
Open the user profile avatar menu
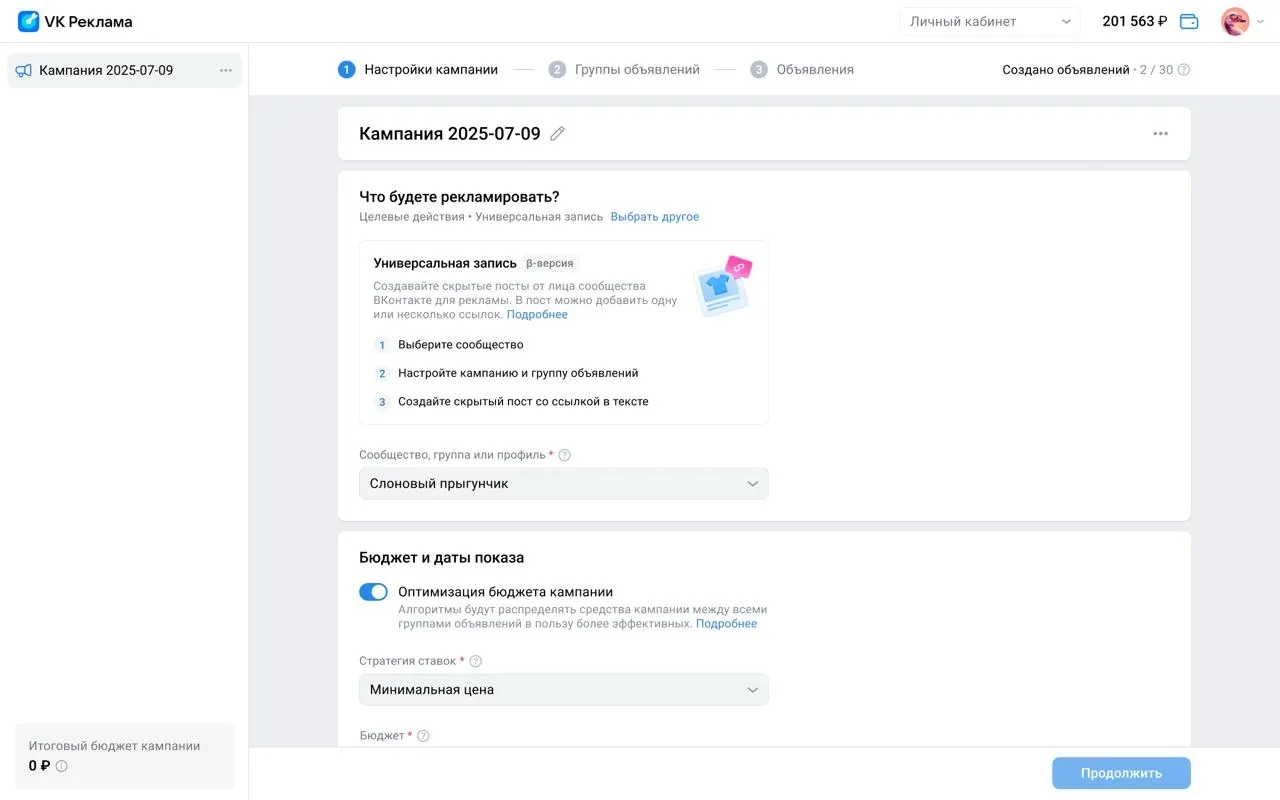click(1236, 21)
